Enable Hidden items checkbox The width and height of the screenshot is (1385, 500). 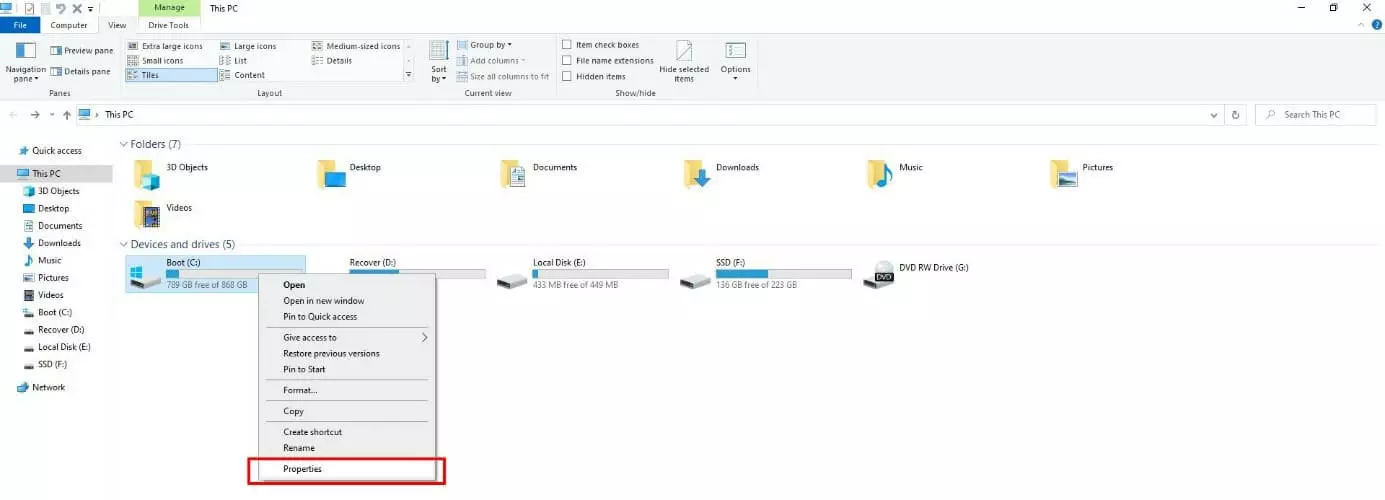click(594, 77)
